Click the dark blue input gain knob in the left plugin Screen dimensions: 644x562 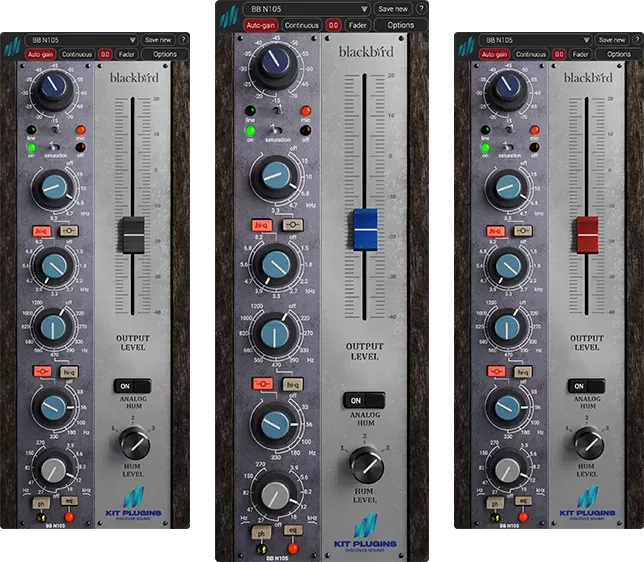[53, 88]
